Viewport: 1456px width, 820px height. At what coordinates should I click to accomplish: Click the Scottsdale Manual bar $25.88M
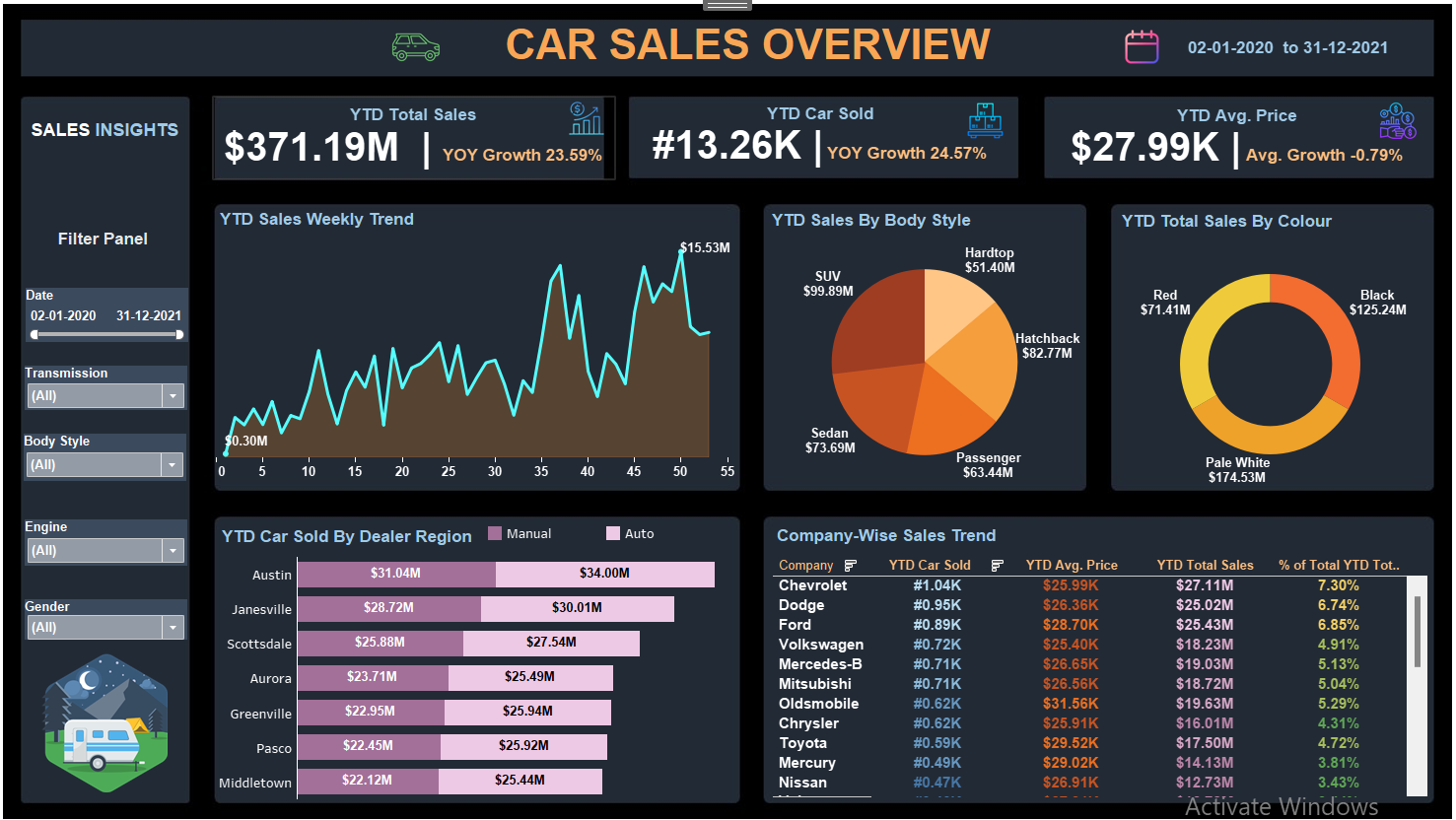coord(381,643)
